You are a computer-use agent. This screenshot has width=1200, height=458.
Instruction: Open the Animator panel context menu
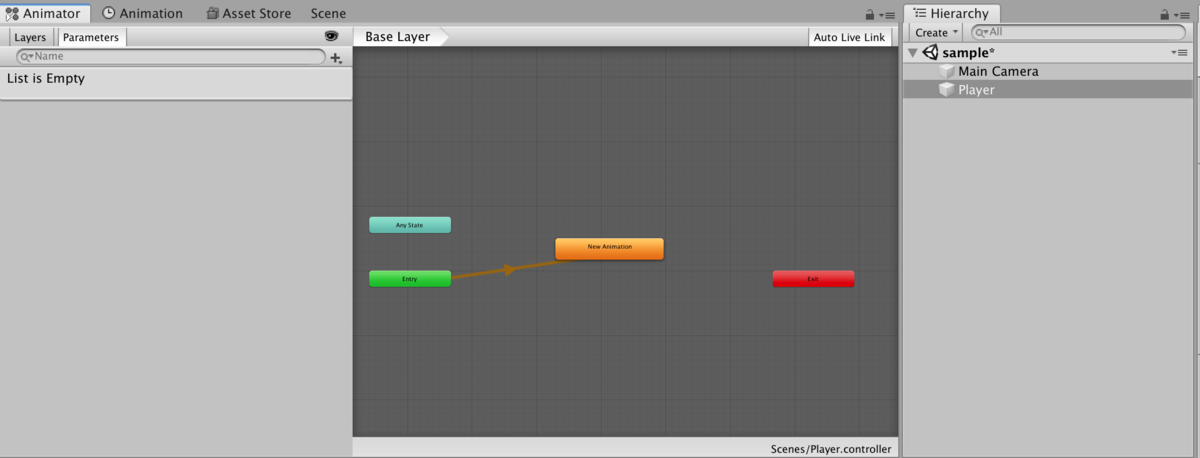click(x=887, y=16)
